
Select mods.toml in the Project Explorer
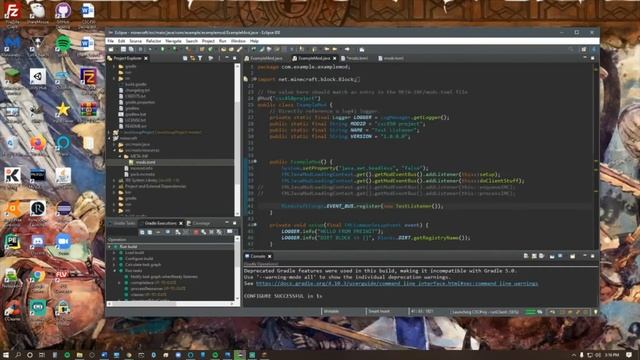[145, 162]
